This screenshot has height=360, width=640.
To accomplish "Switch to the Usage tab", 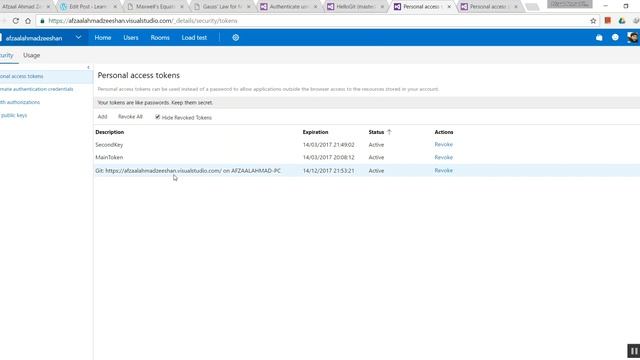I will tap(31, 55).
